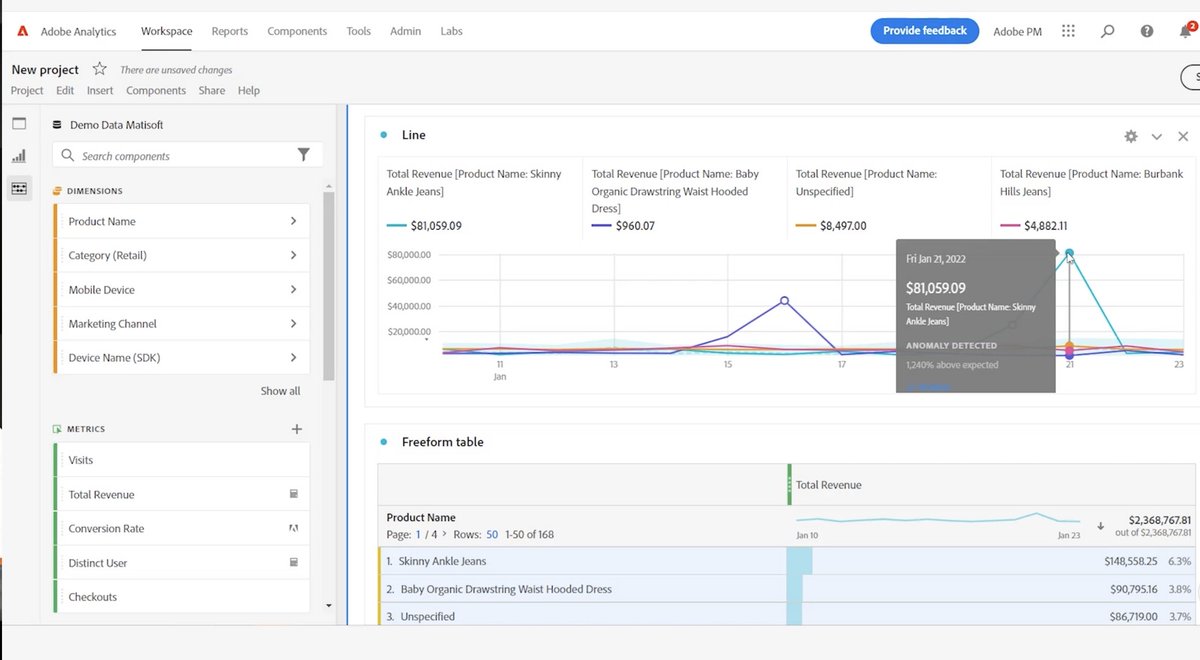Open the Share menu
1200x660 pixels.
[x=212, y=90]
